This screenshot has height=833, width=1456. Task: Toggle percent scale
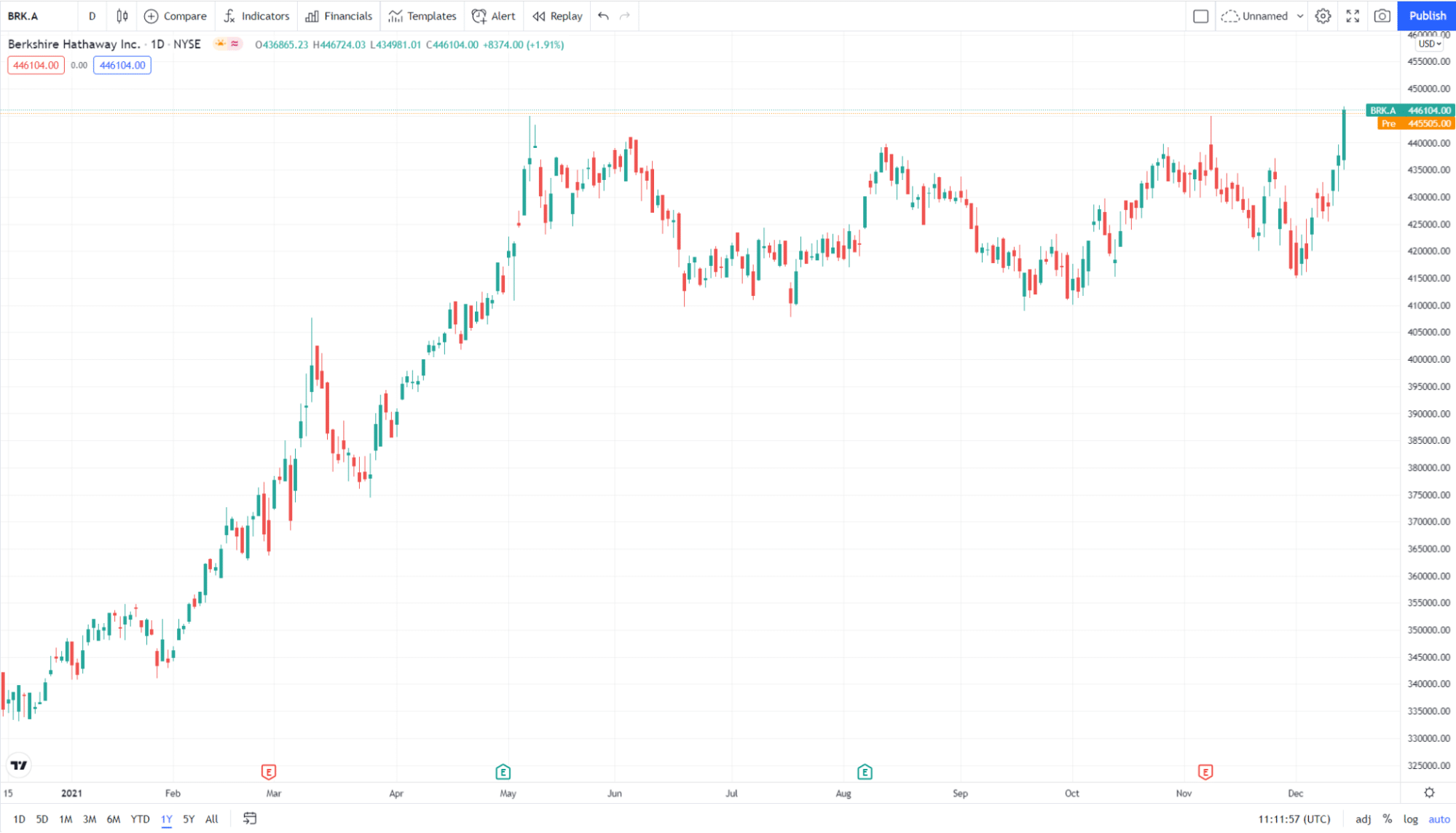coord(1388,819)
